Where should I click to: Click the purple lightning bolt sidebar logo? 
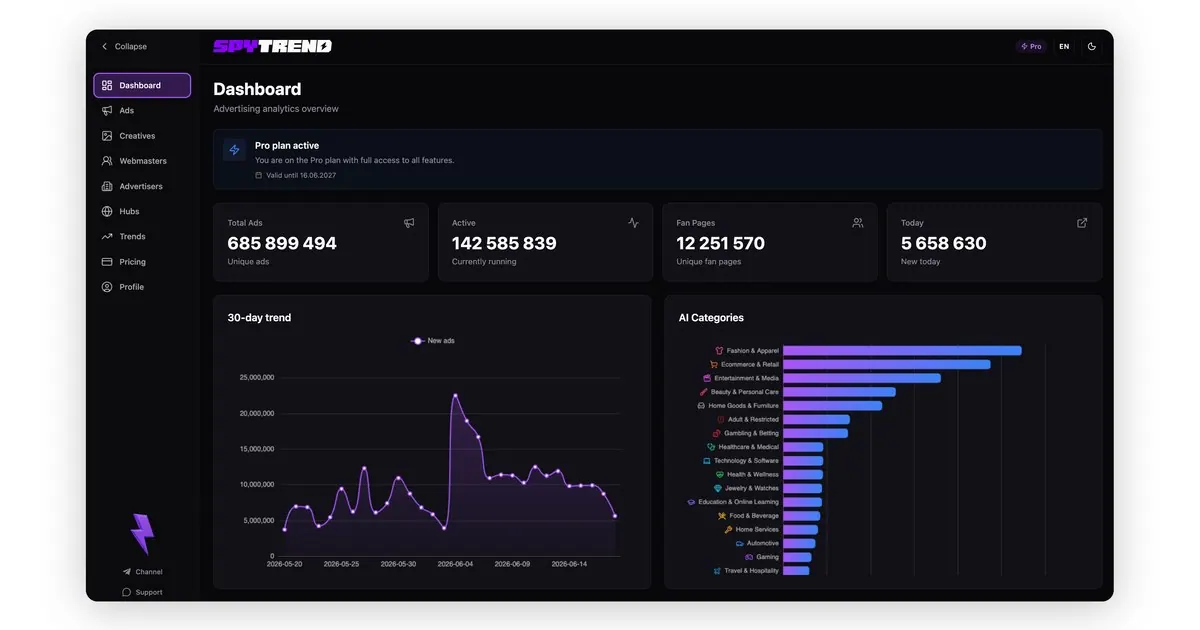[143, 534]
